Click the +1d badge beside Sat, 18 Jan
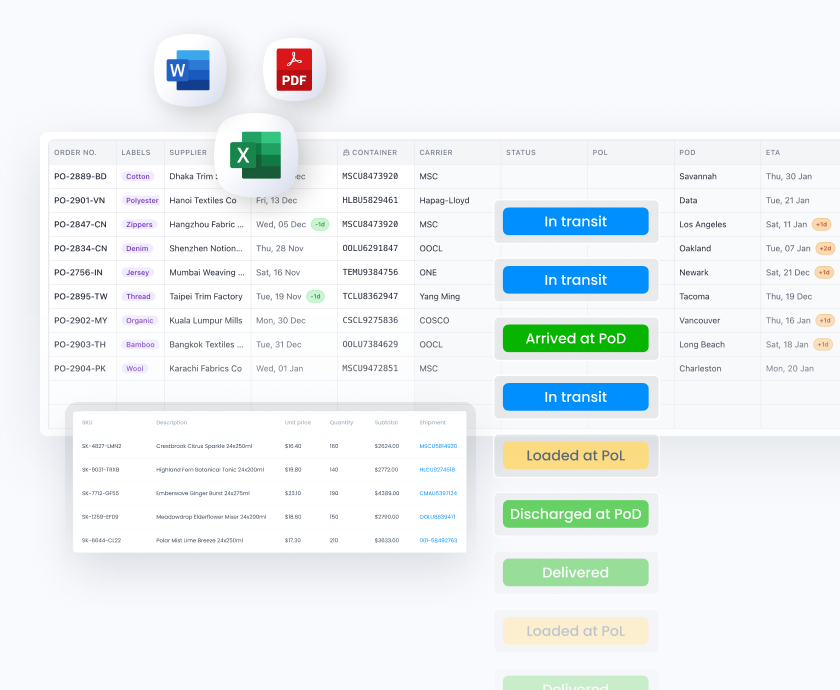Viewport: 840px width, 690px height. pyautogui.click(x=823, y=344)
